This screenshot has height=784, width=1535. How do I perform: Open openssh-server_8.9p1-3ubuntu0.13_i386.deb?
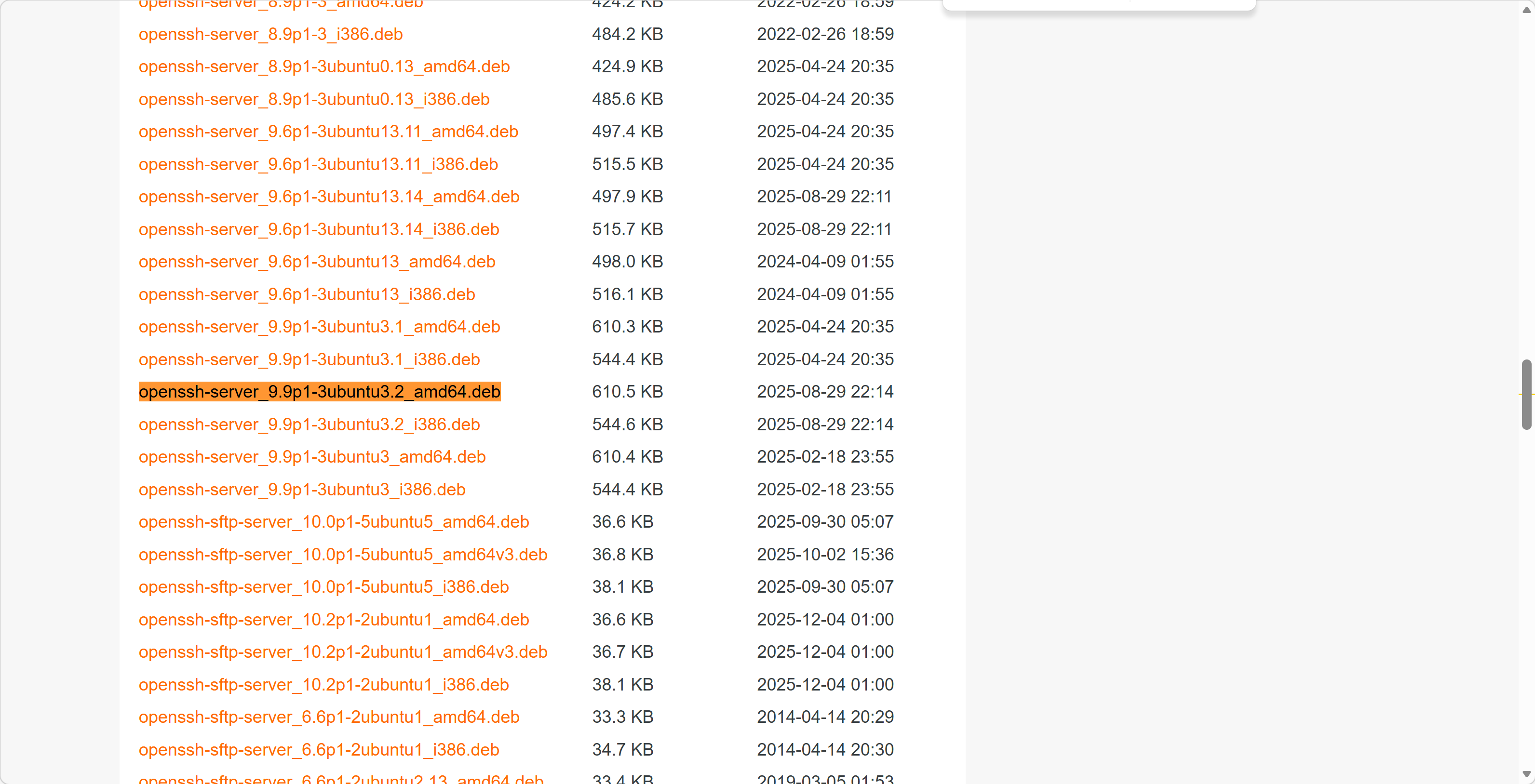(x=314, y=99)
